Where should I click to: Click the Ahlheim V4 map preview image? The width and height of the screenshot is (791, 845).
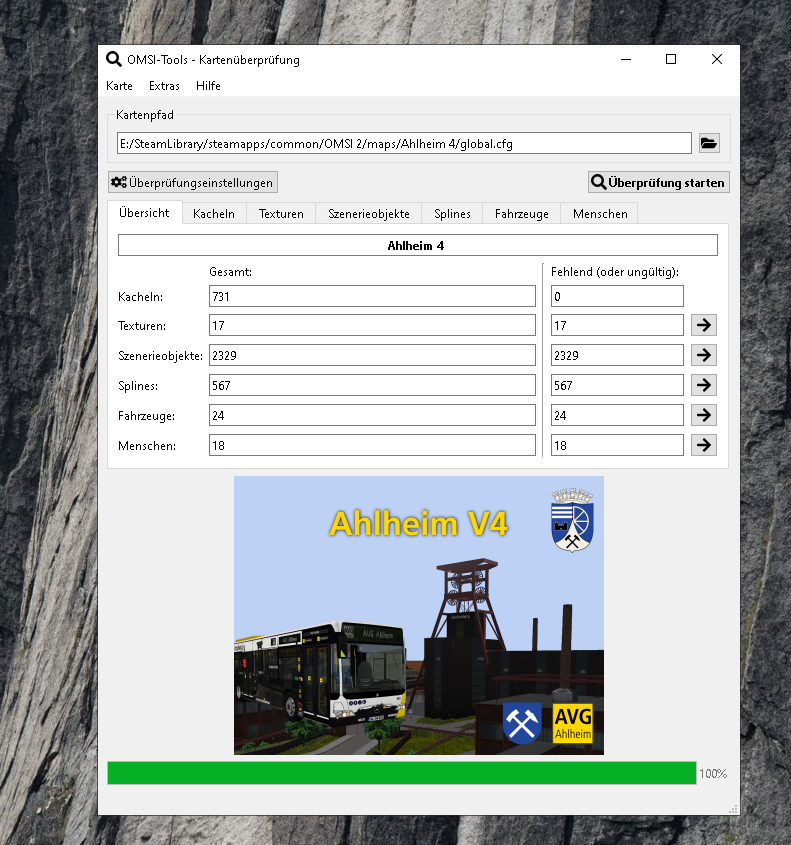[418, 615]
